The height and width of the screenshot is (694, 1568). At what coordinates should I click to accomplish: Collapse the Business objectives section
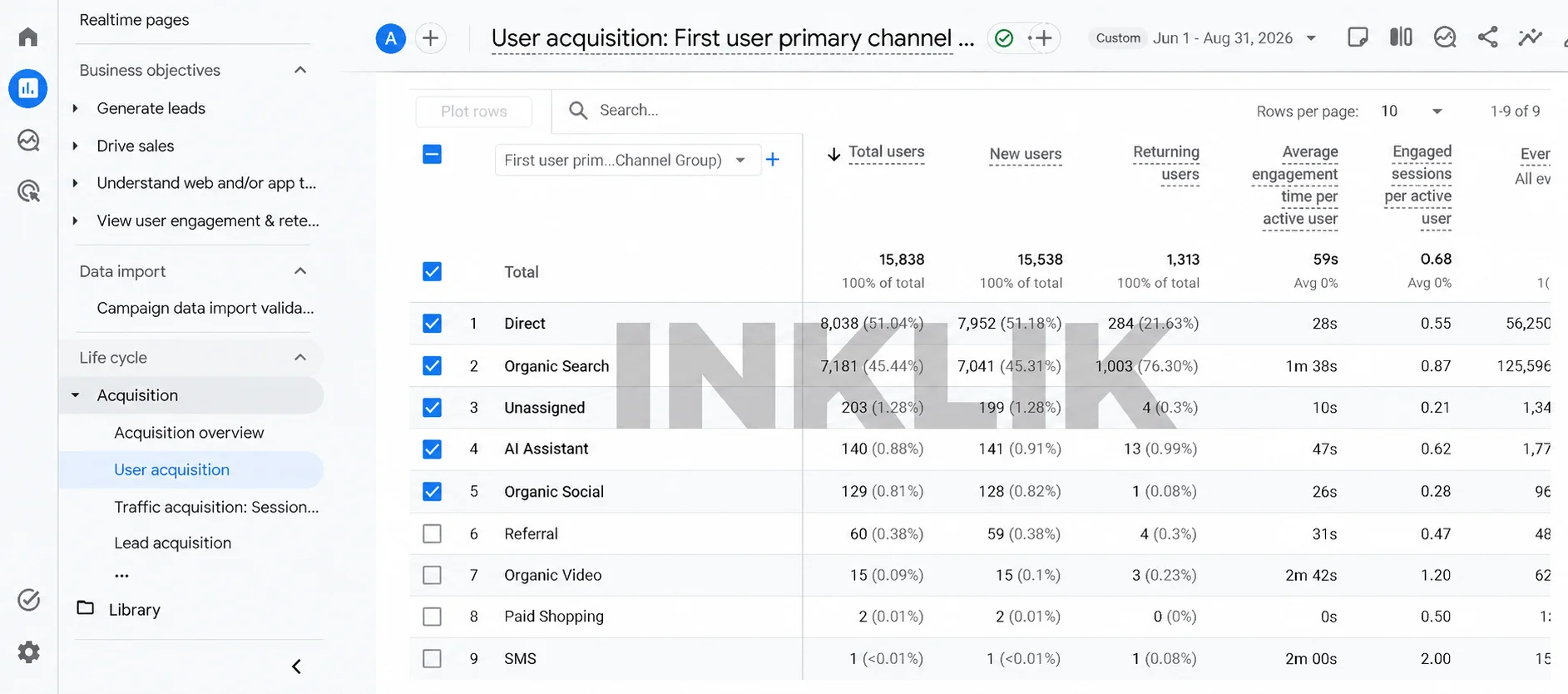coord(300,70)
